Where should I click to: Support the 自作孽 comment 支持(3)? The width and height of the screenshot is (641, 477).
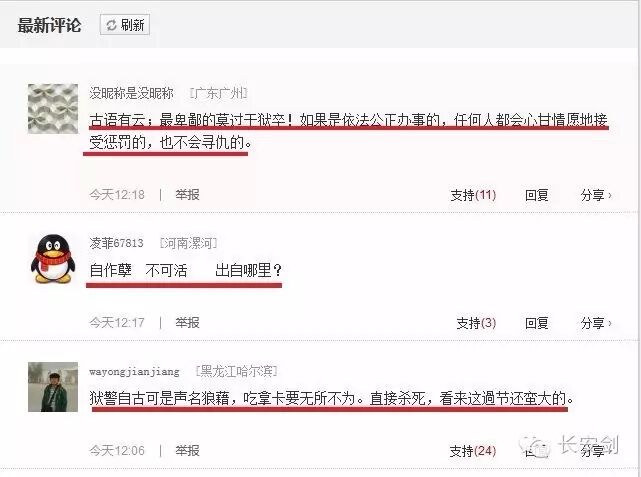pos(476,323)
